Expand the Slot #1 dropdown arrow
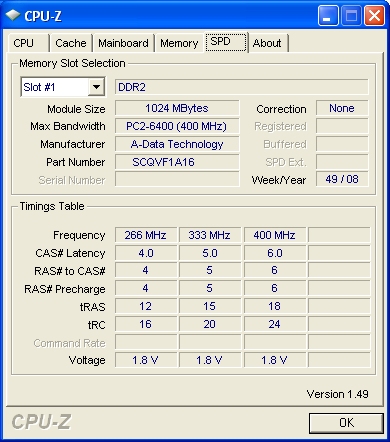 coord(97,87)
